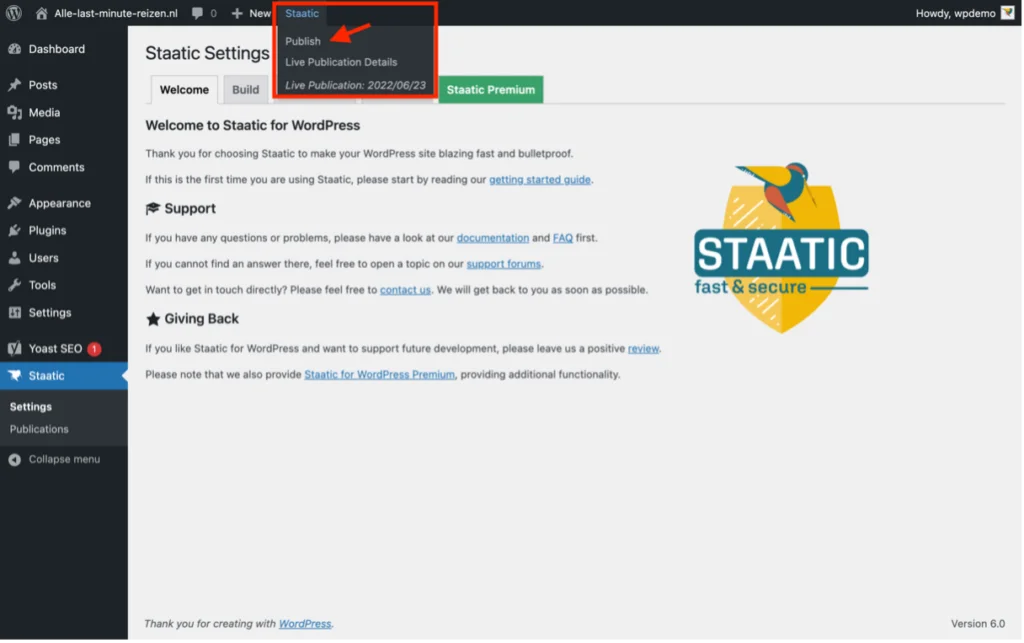The height and width of the screenshot is (643, 1024).
Task: Switch to the Welcome tab
Action: coord(184,89)
